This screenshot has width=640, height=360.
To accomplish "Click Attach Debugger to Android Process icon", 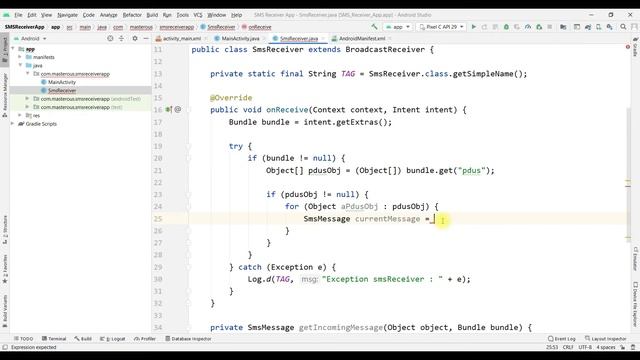I will (539, 27).
